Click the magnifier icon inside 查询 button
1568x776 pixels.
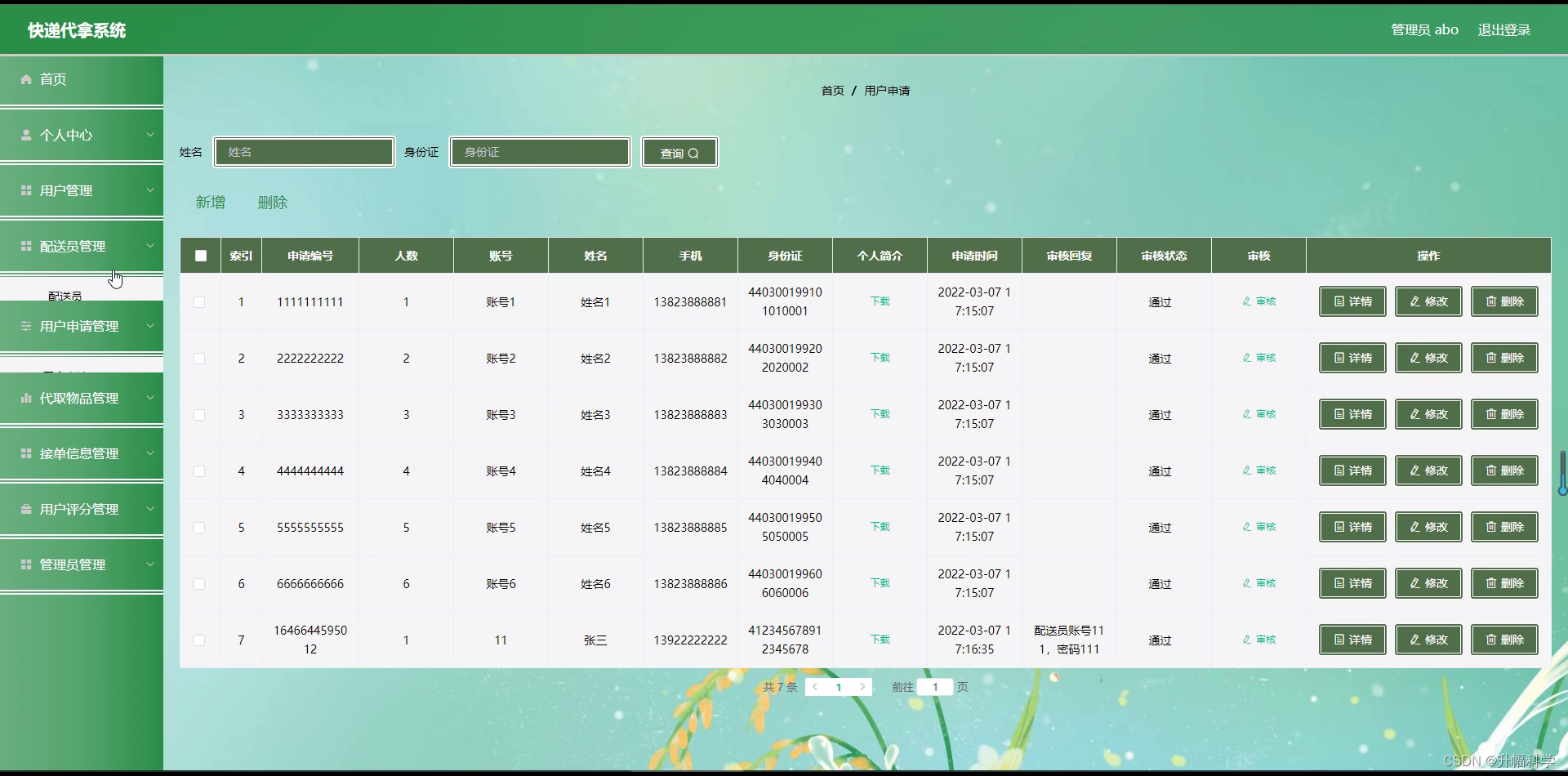[693, 152]
